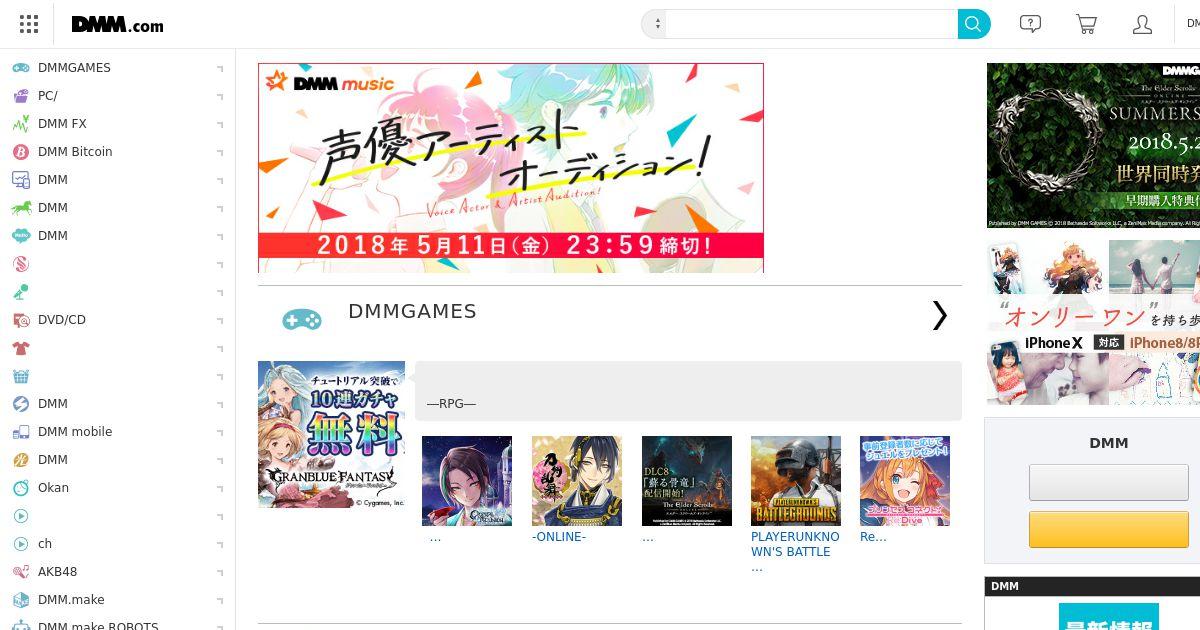Open the search category dropdown selector
1200x630 pixels.
click(x=654, y=24)
